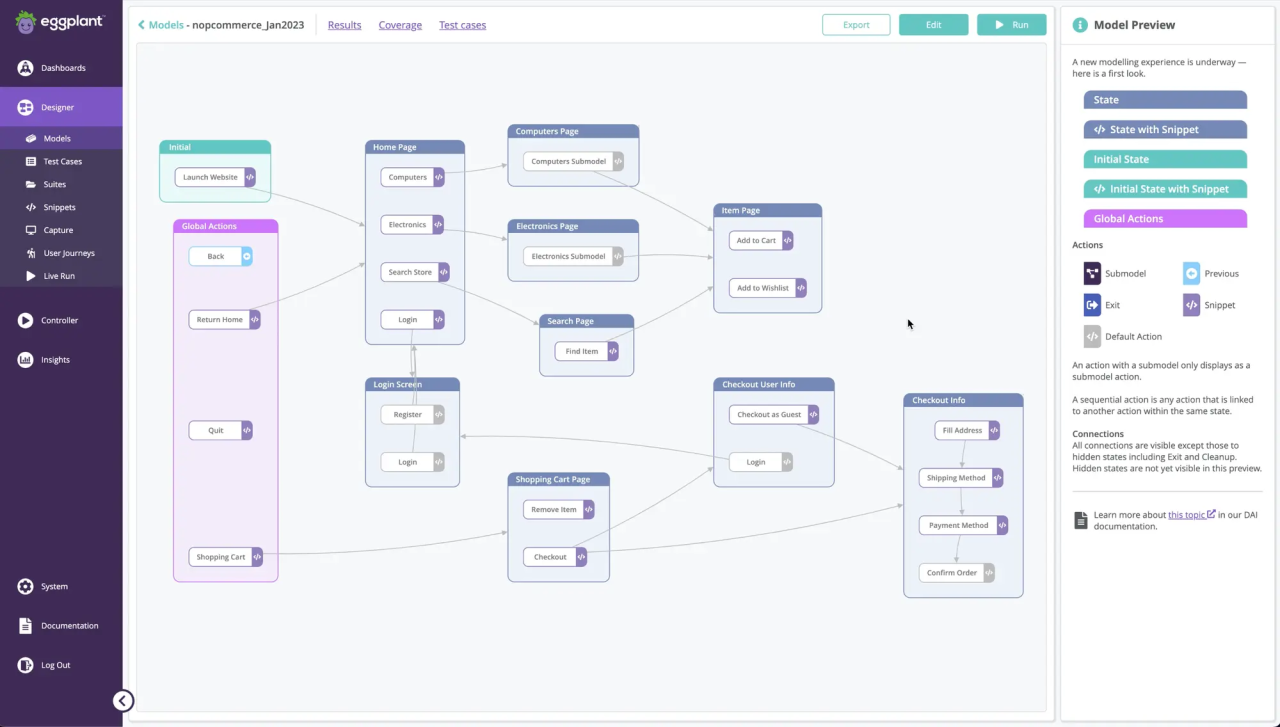Open User Journeys in the sidebar

[x=61, y=253]
